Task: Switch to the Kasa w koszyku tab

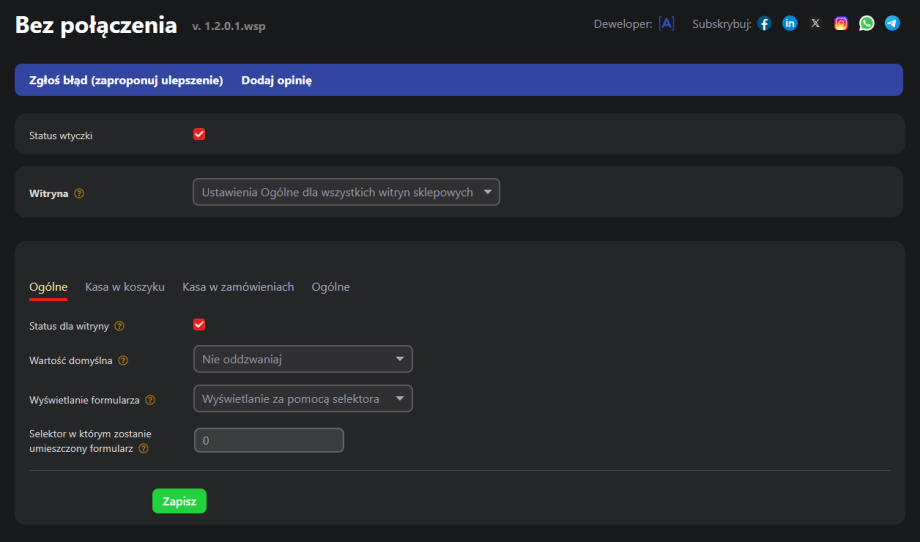Action: 125,287
